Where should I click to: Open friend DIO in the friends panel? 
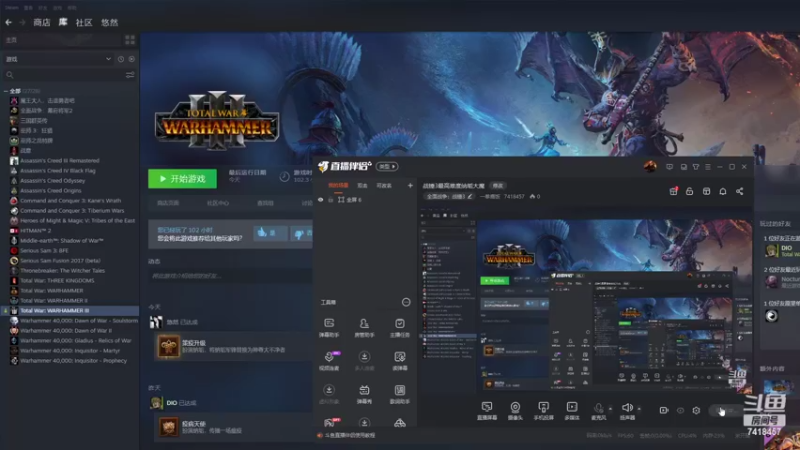pos(781,251)
